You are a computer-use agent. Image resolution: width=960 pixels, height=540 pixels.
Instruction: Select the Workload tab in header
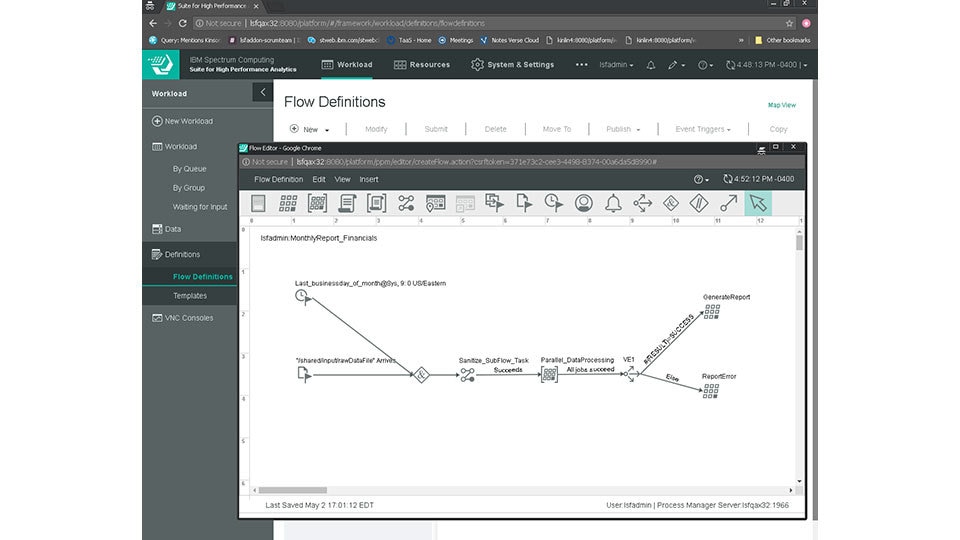click(347, 64)
